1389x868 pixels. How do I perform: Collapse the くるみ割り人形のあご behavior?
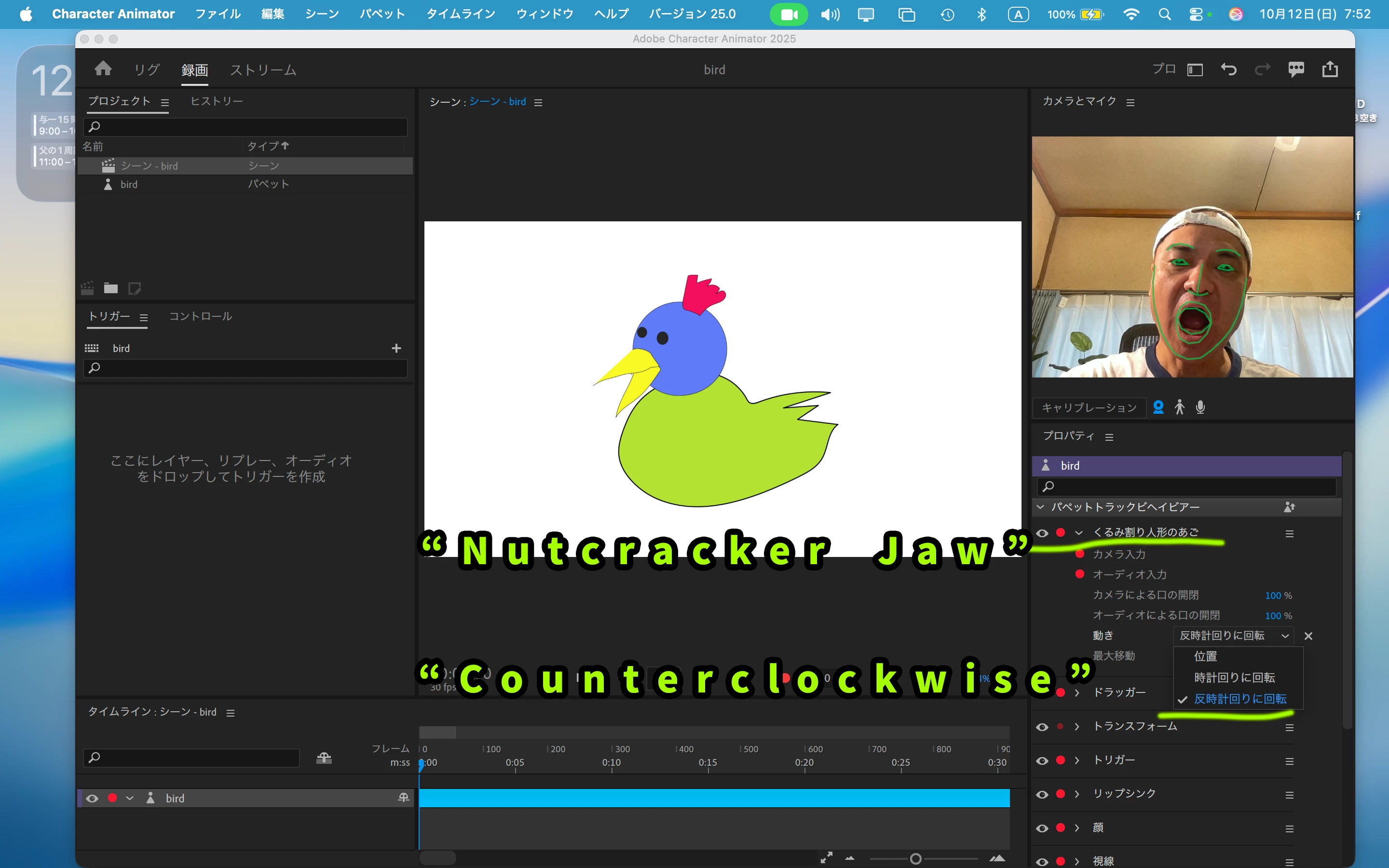coord(1079,533)
